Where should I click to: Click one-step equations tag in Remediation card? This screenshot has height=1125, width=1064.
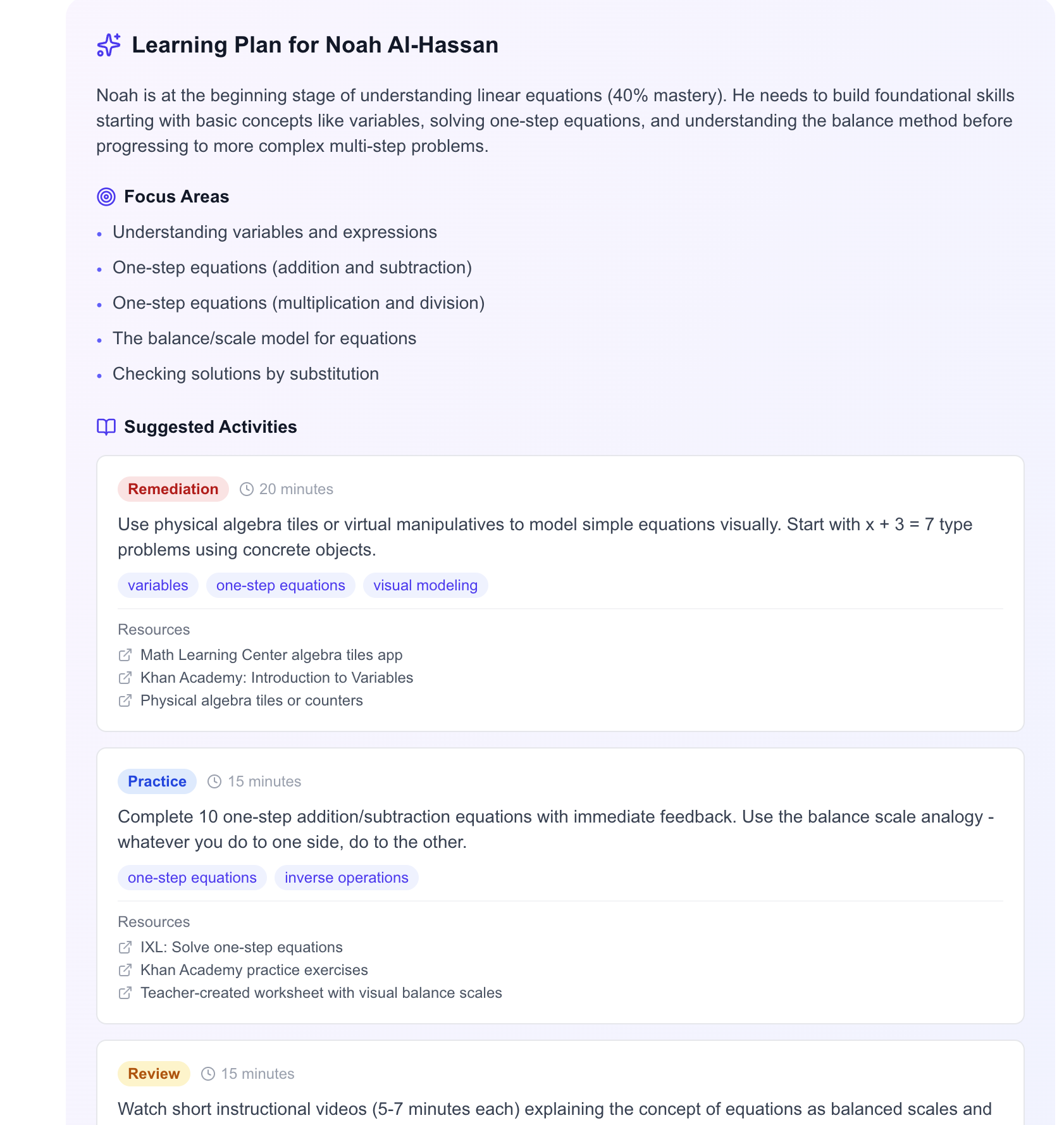pyautogui.click(x=280, y=585)
